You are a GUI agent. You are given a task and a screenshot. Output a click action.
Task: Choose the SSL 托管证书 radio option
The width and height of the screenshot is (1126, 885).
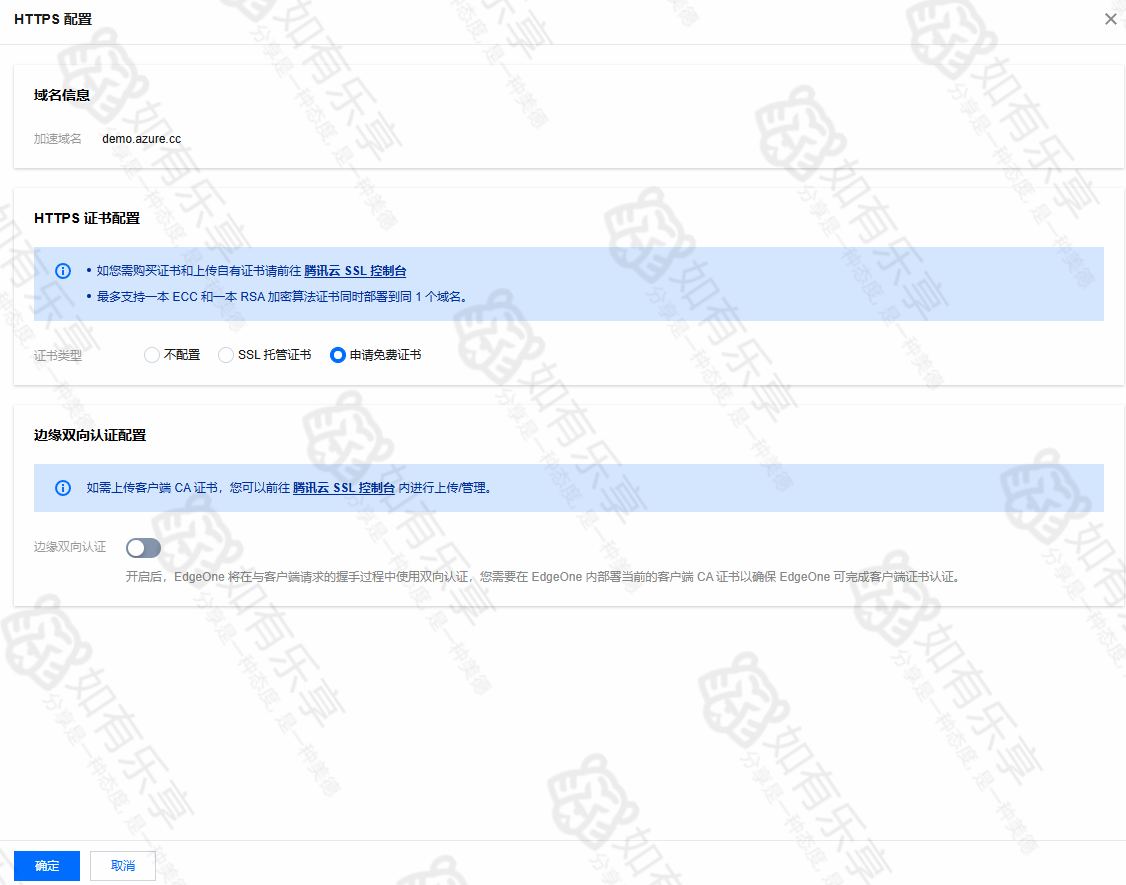click(x=226, y=355)
